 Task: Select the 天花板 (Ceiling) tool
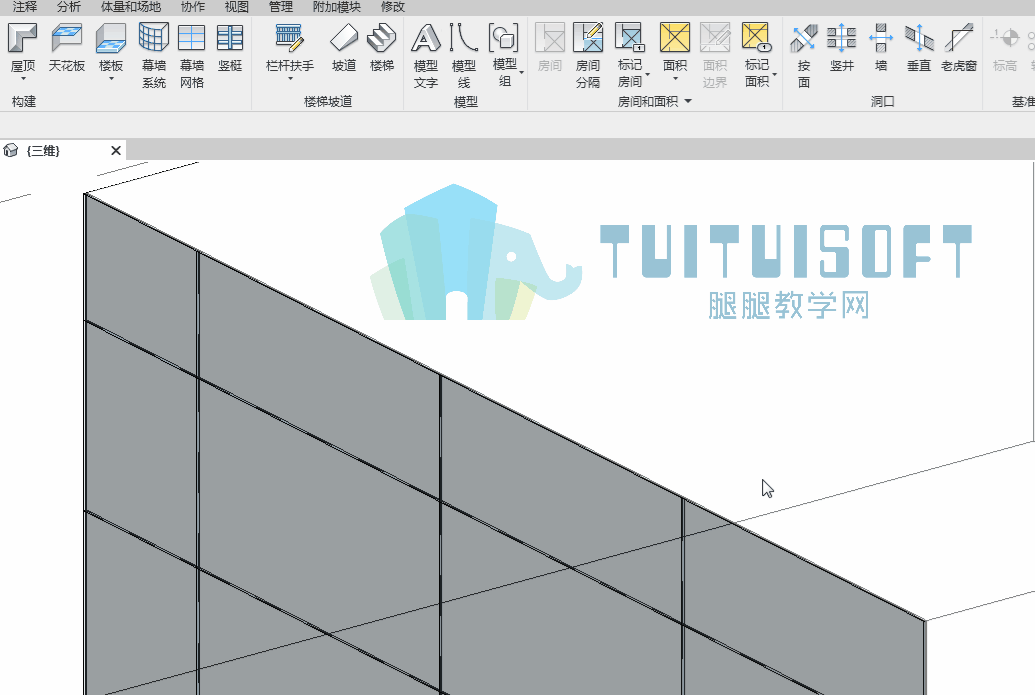point(67,48)
